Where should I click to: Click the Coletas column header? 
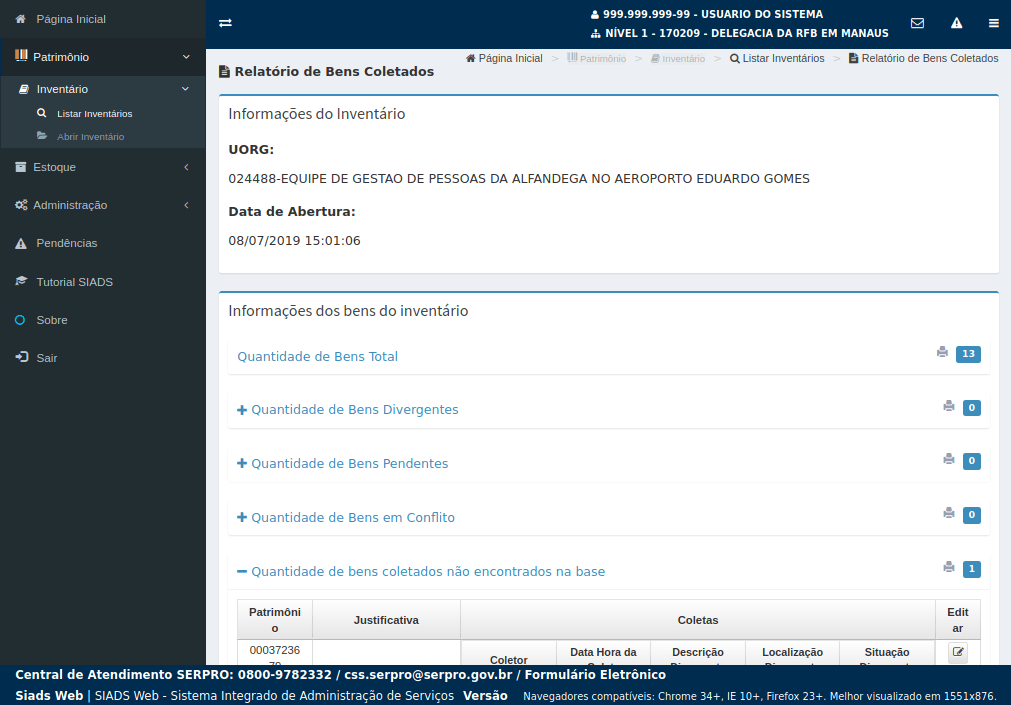(x=698, y=620)
